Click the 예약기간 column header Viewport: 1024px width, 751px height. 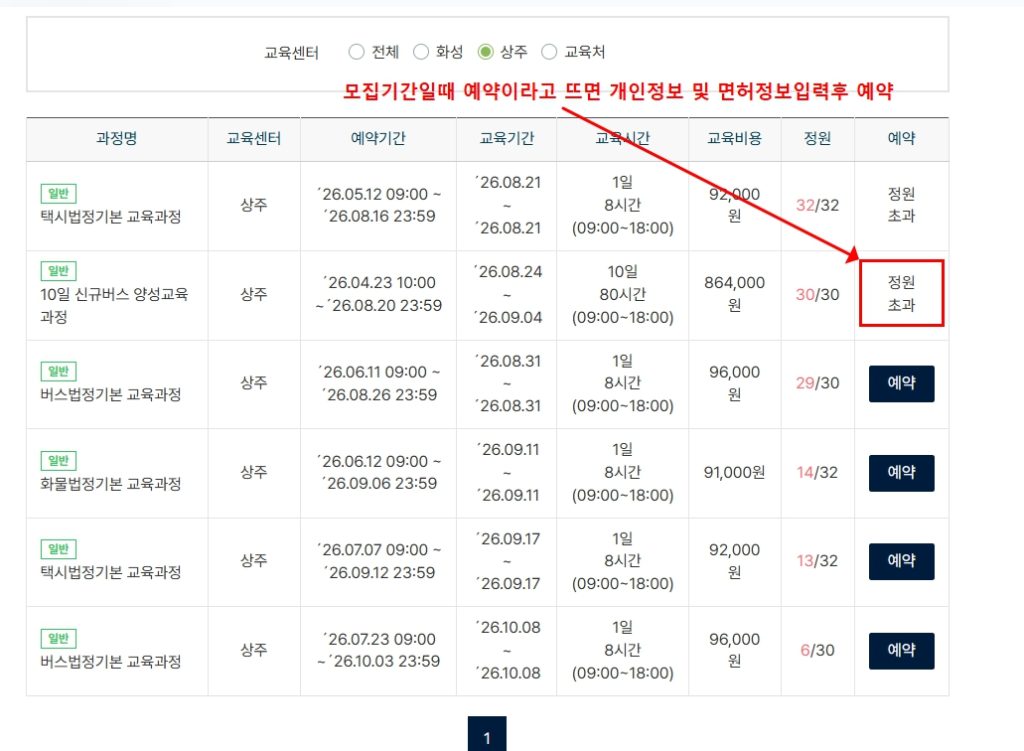(378, 138)
